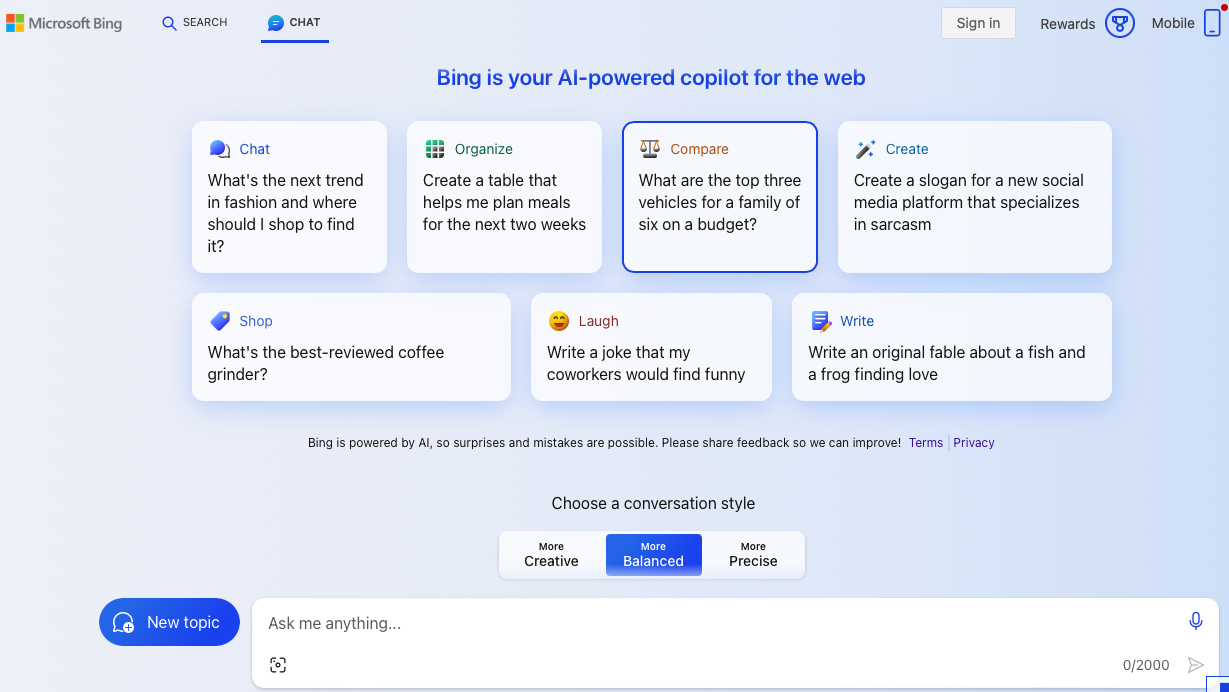Switch to the SEARCH tab
This screenshot has height=692, width=1229.
tap(195, 23)
